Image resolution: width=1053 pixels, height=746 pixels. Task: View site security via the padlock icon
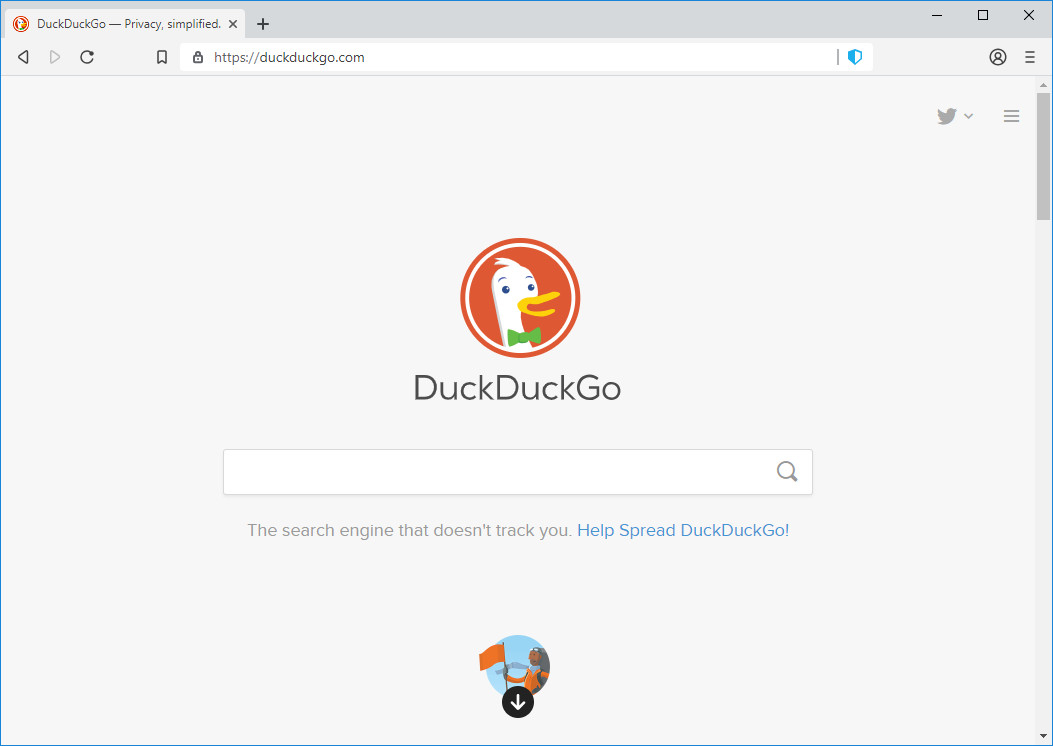coord(197,57)
